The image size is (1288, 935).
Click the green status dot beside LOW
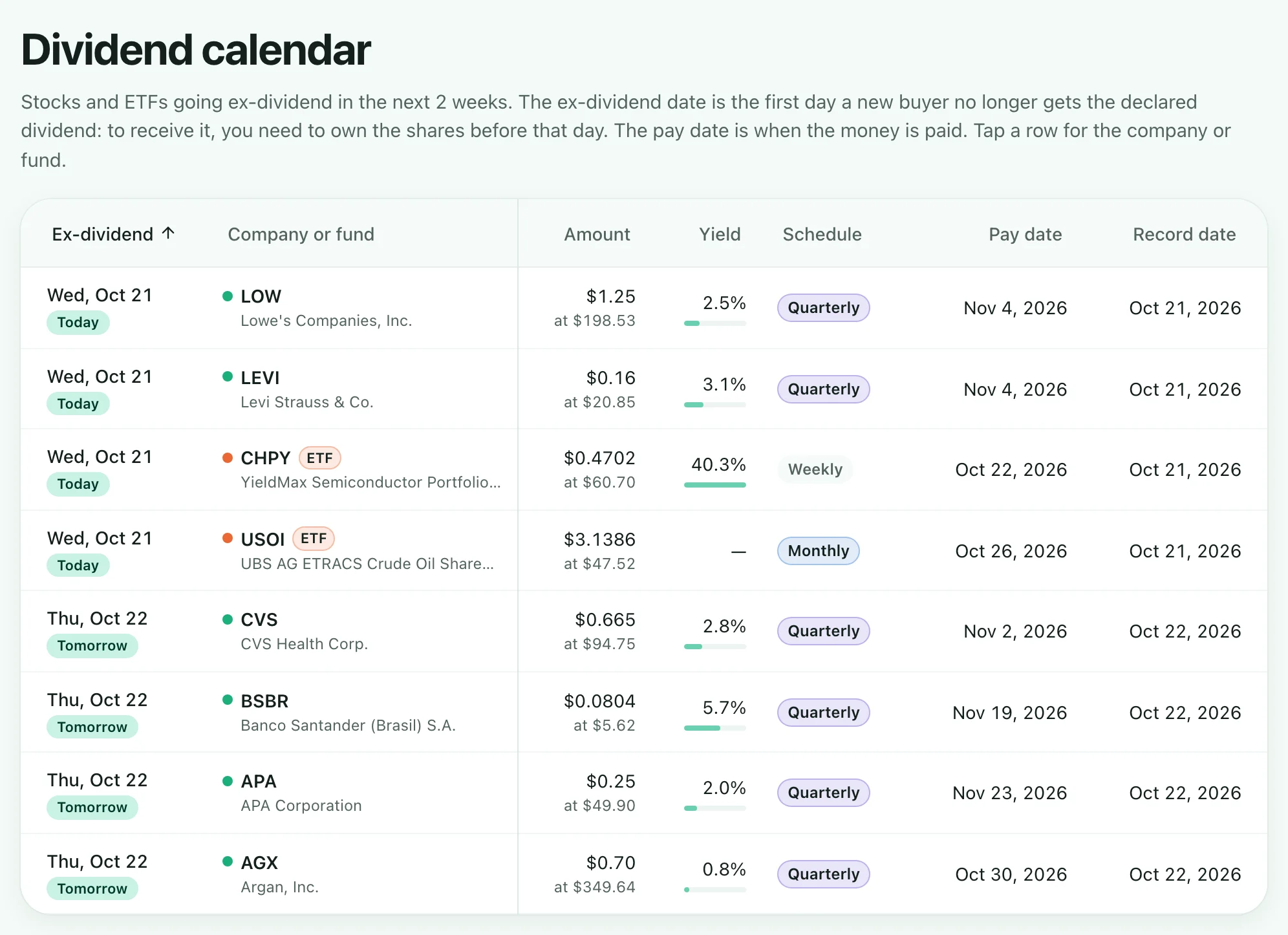228,296
